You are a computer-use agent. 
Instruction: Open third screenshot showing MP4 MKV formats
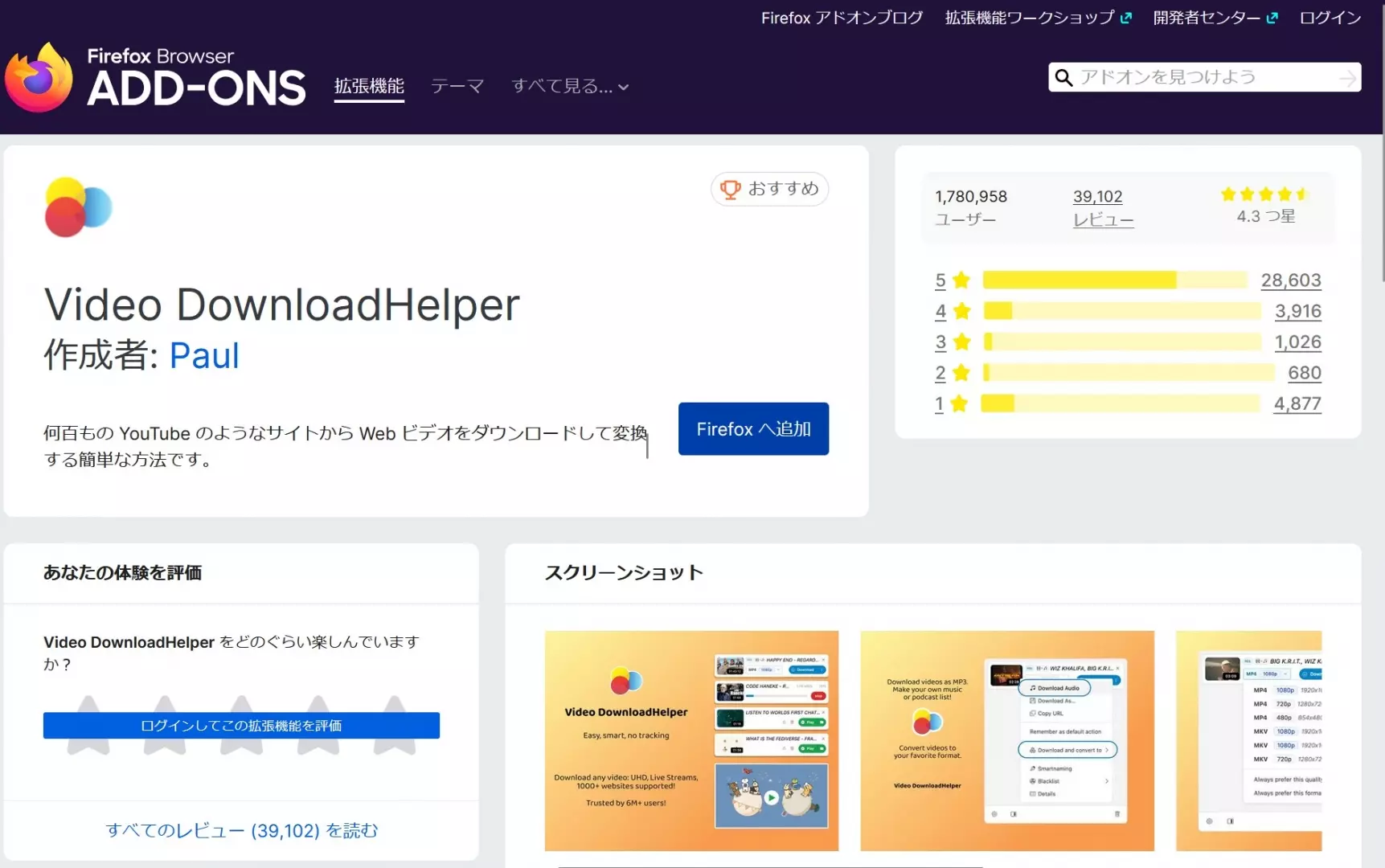point(1248,741)
